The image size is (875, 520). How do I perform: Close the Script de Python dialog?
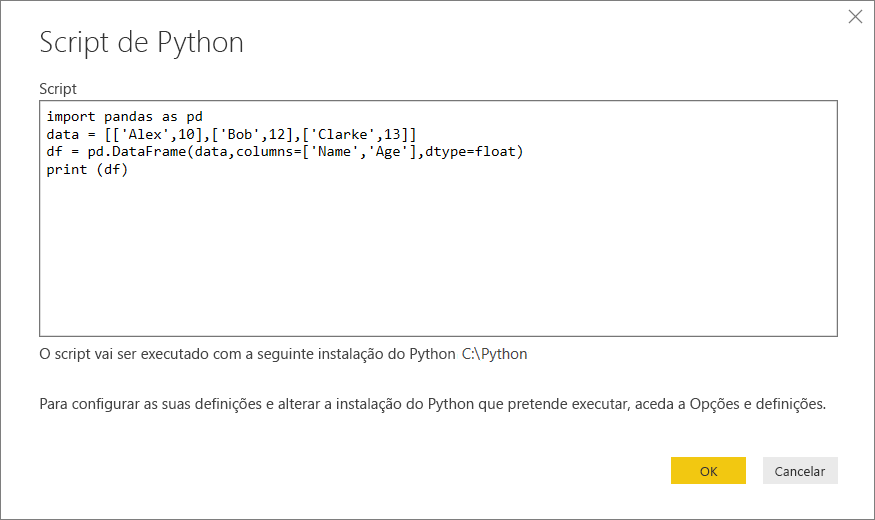[855, 17]
